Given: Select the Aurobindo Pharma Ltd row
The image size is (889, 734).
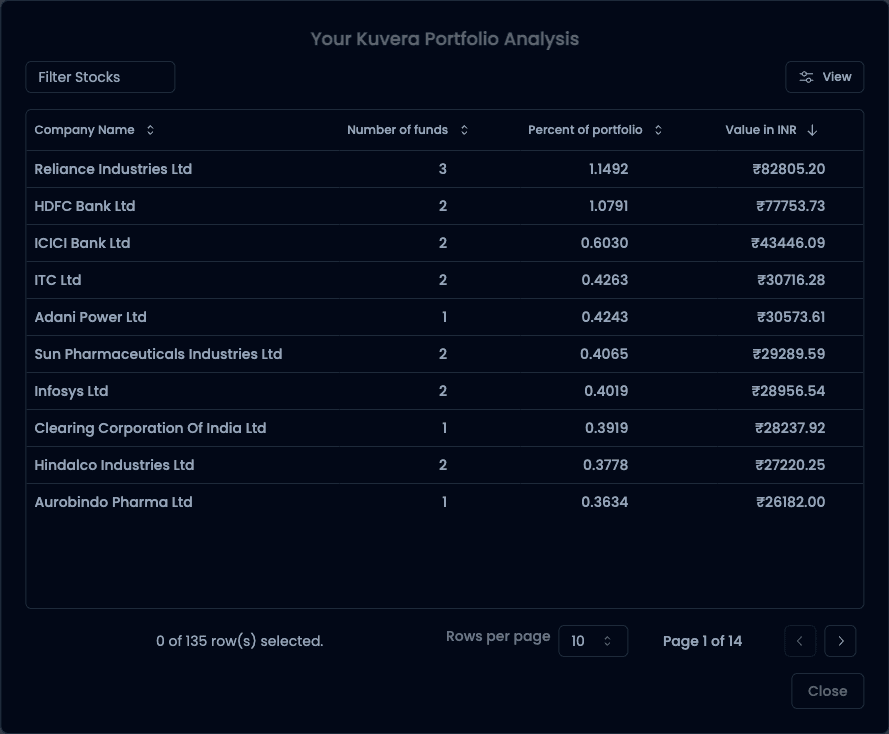Looking at the screenshot, I should pos(113,502).
